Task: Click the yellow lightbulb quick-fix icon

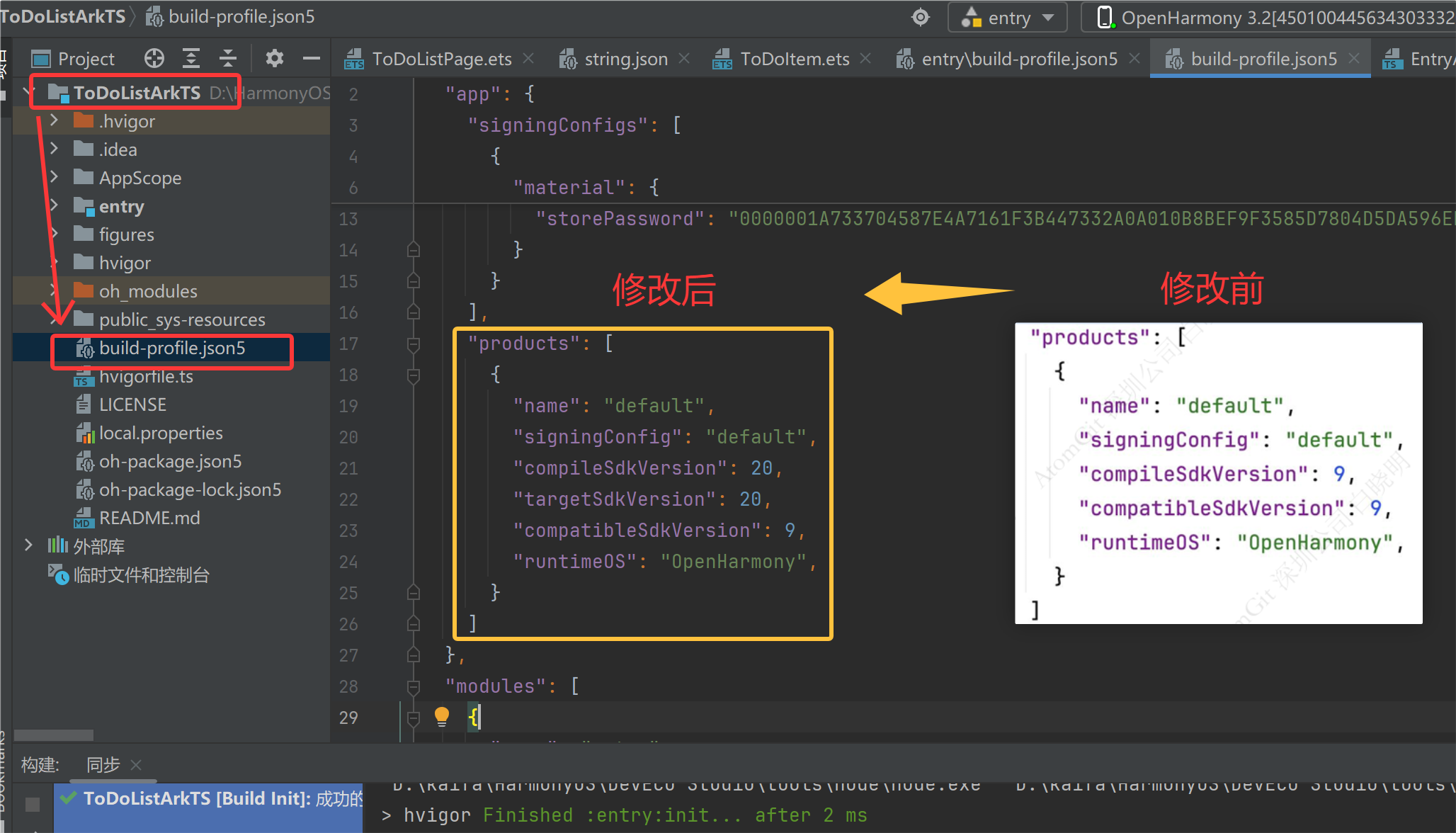Action: click(442, 716)
